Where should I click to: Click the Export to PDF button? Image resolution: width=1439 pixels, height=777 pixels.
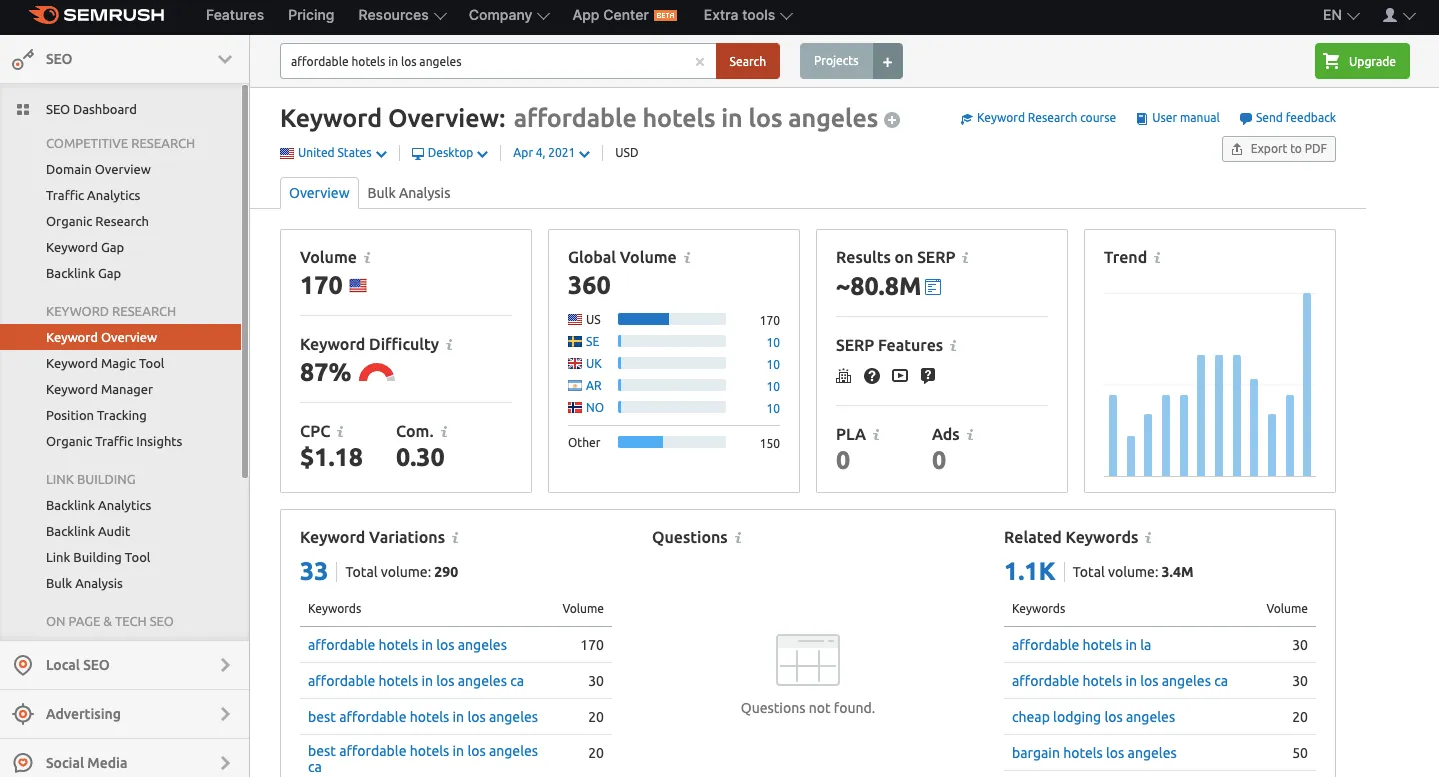1278,149
